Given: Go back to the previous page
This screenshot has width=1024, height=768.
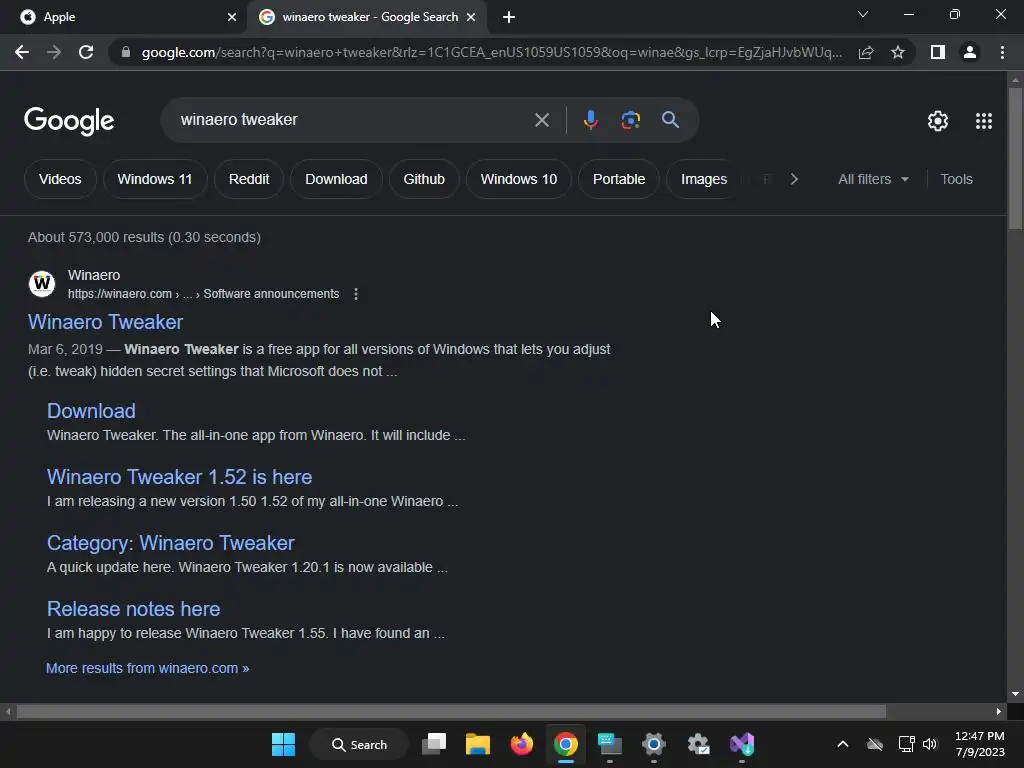Looking at the screenshot, I should [22, 52].
